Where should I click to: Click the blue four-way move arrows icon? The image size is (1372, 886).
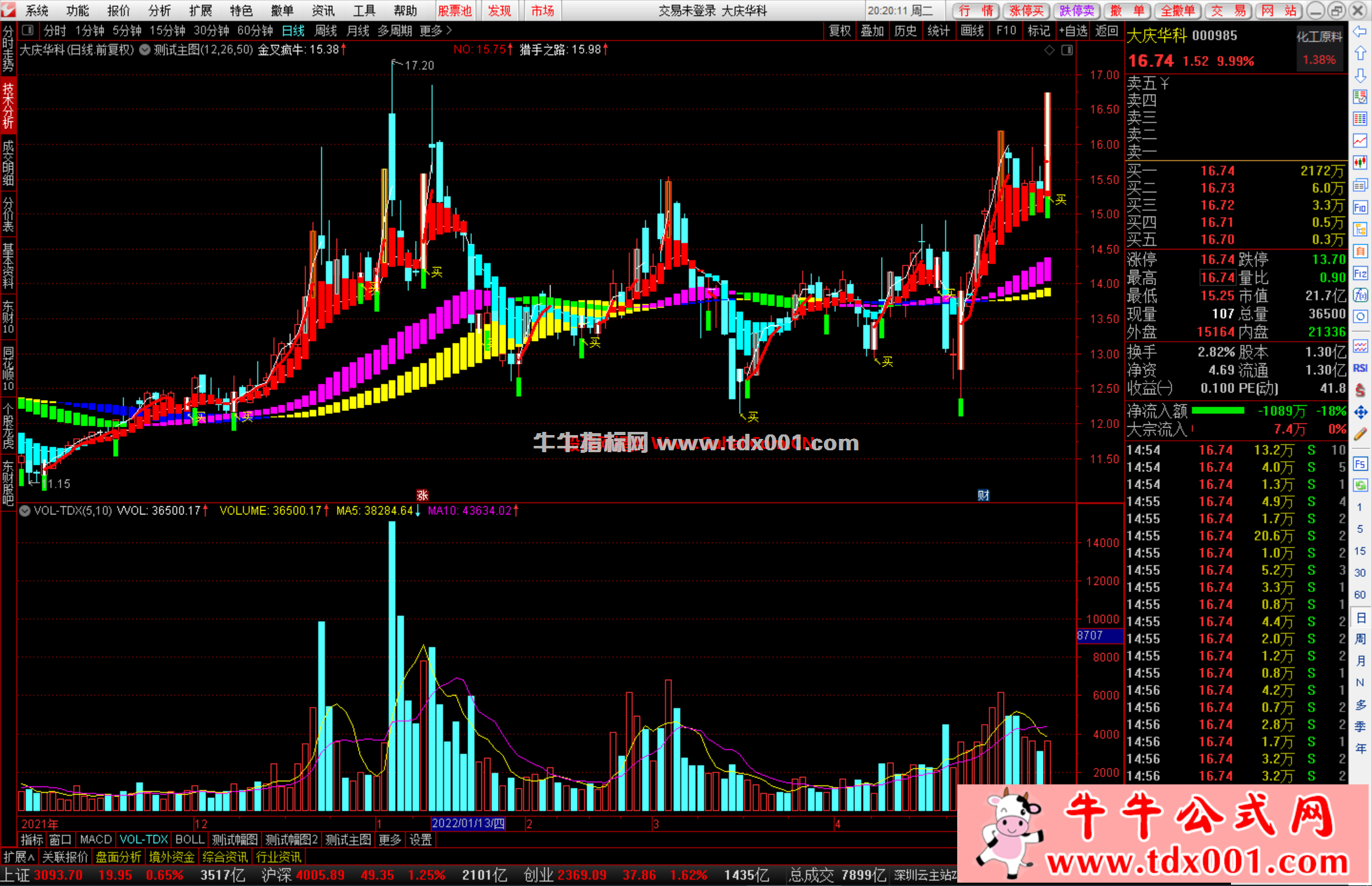point(1360,412)
